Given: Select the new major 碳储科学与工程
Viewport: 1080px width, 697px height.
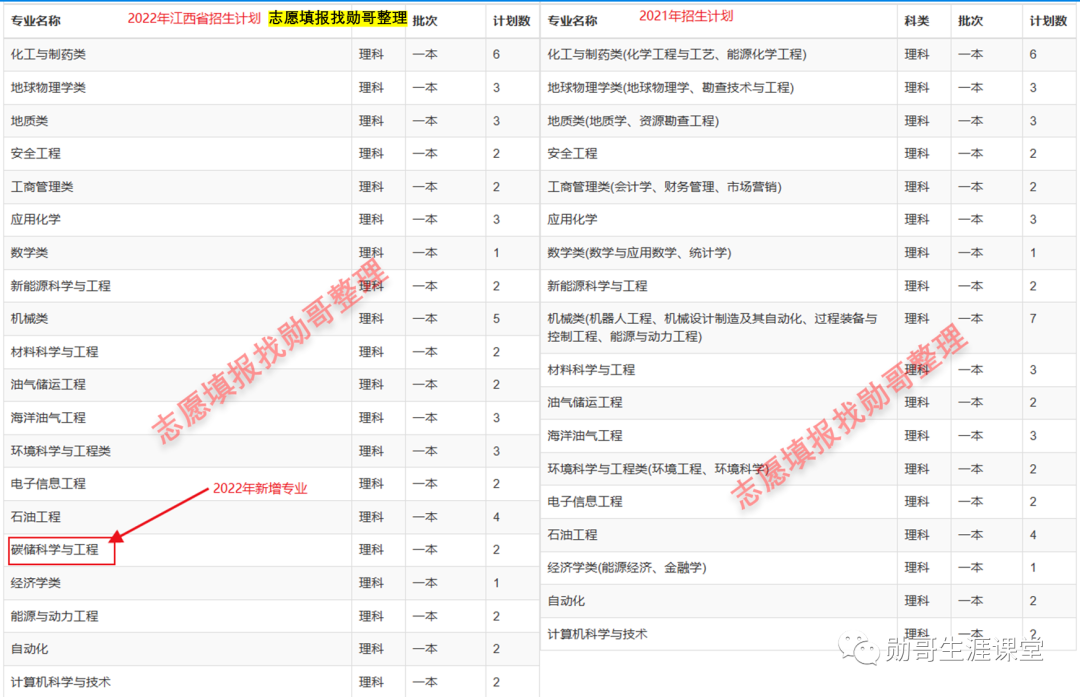Looking at the screenshot, I should tap(55, 550).
